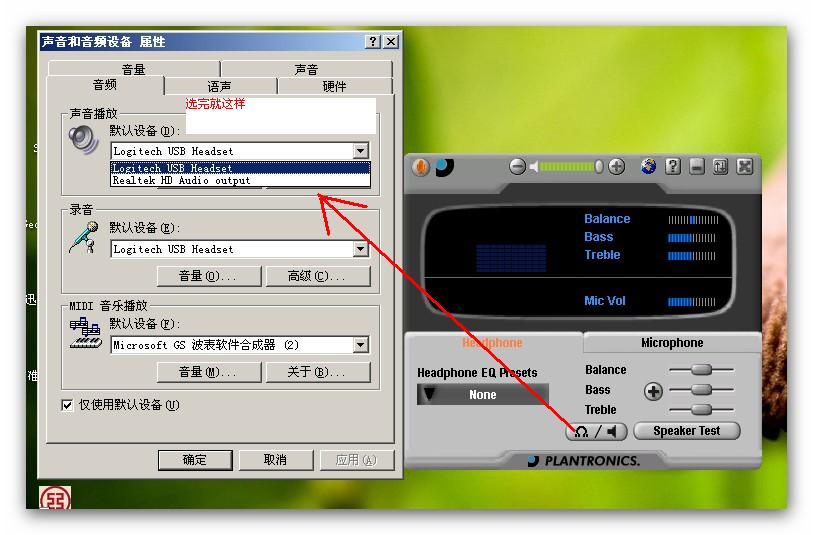Click the MIDI keyboard icon
813x535 pixels.
tap(86, 334)
